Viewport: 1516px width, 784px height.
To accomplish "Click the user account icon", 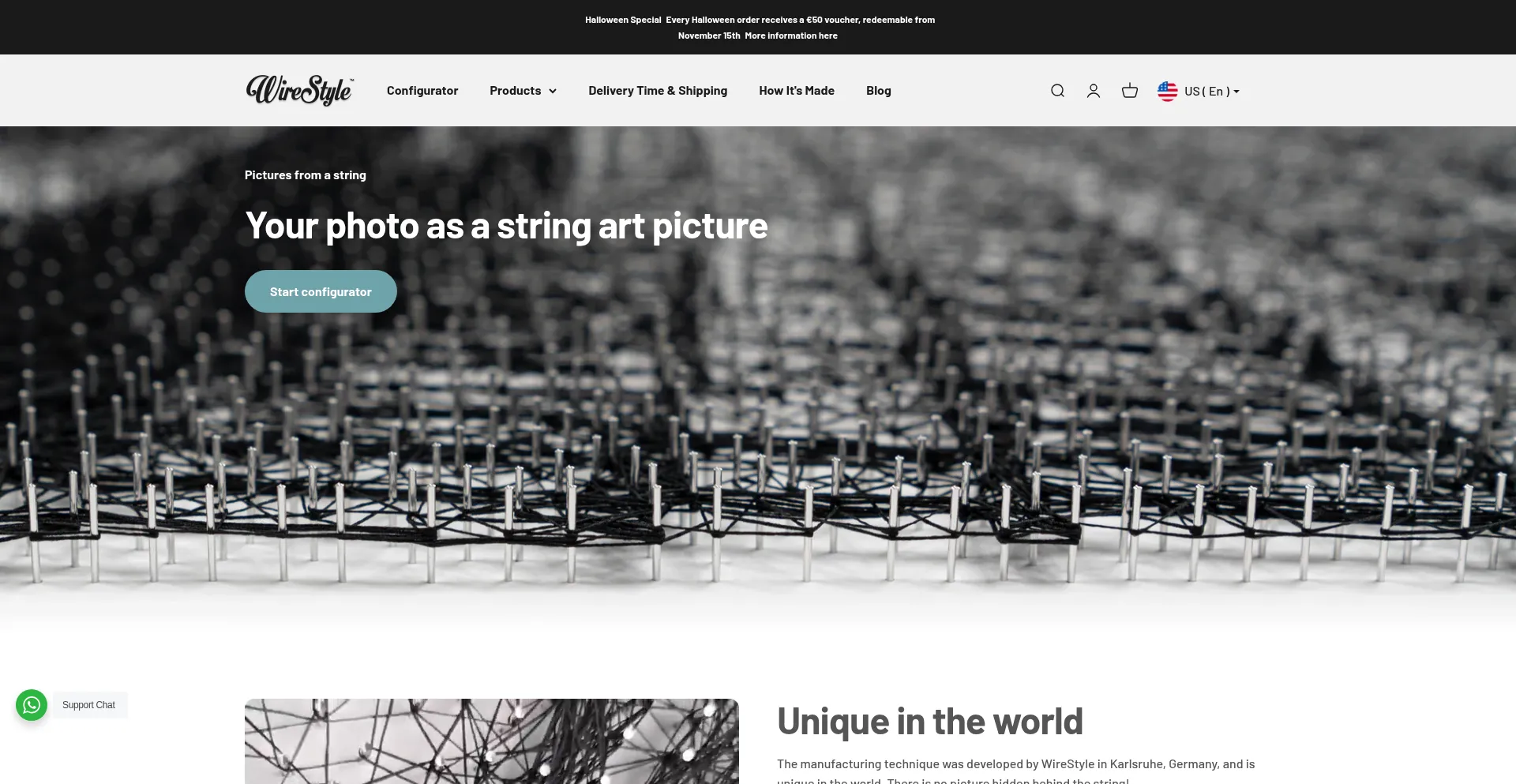I will (x=1093, y=91).
